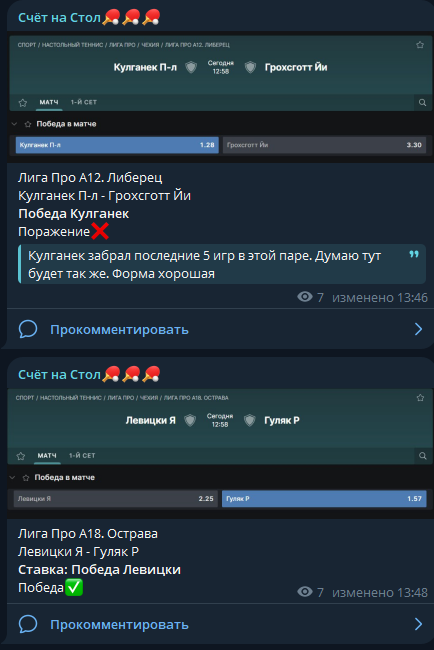Screen dimensions: 434x650
Task: Star Победа в матче market, Левицки card
Action: 26,478
